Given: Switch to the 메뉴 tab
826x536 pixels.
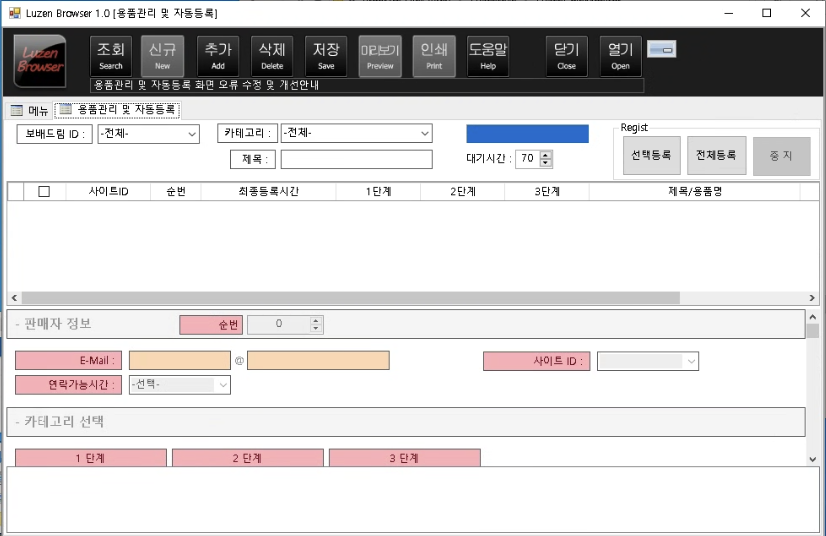Looking at the screenshot, I should coord(30,110).
